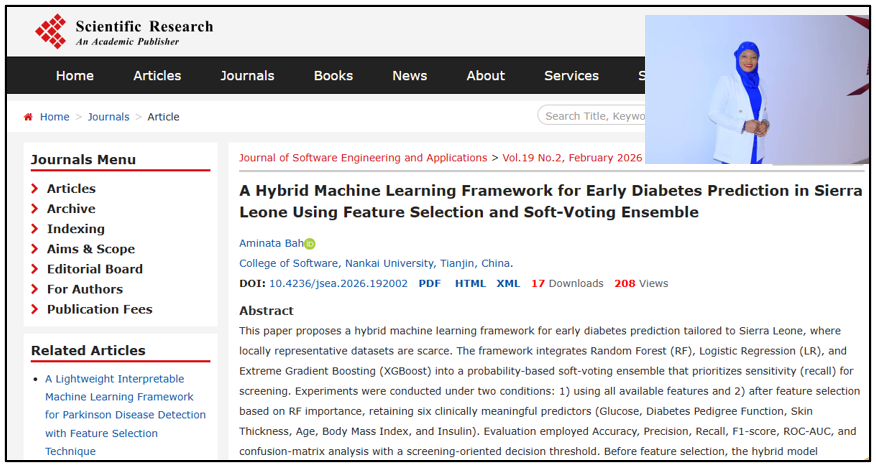Open the Journals navigation menu
The width and height of the screenshot is (876, 468).
pyautogui.click(x=247, y=76)
